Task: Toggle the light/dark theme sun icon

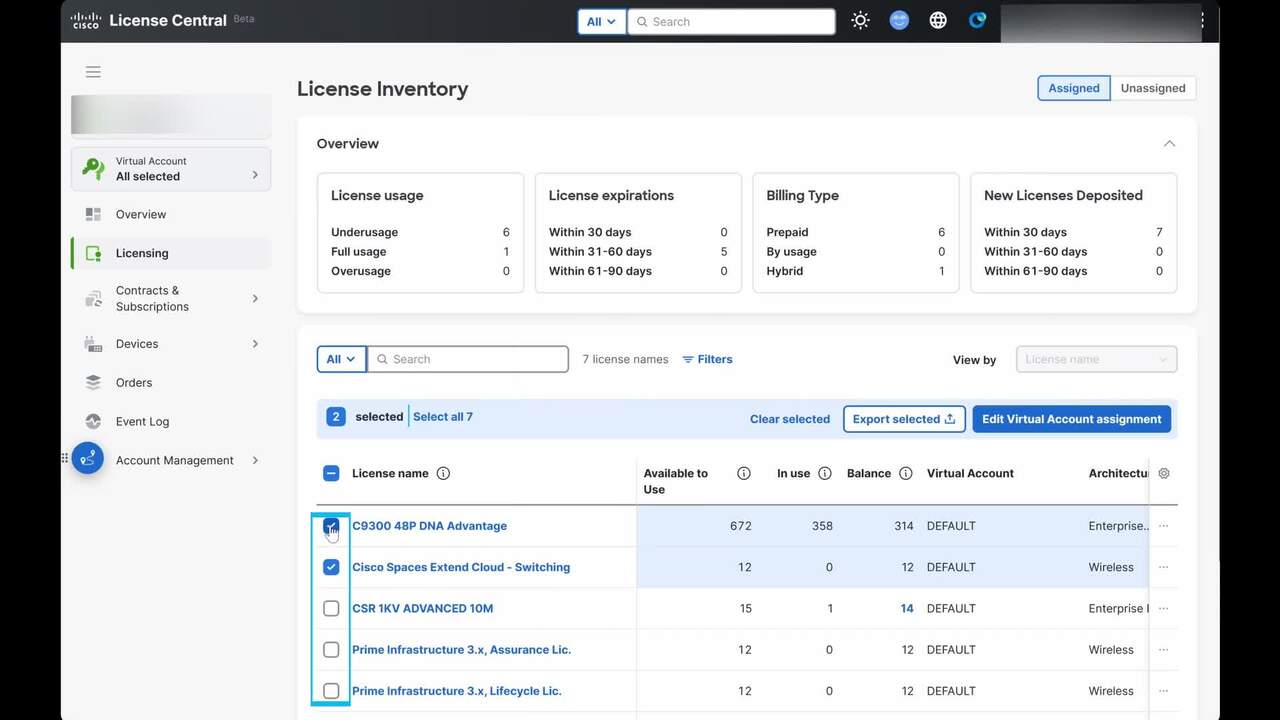Action: tap(860, 21)
